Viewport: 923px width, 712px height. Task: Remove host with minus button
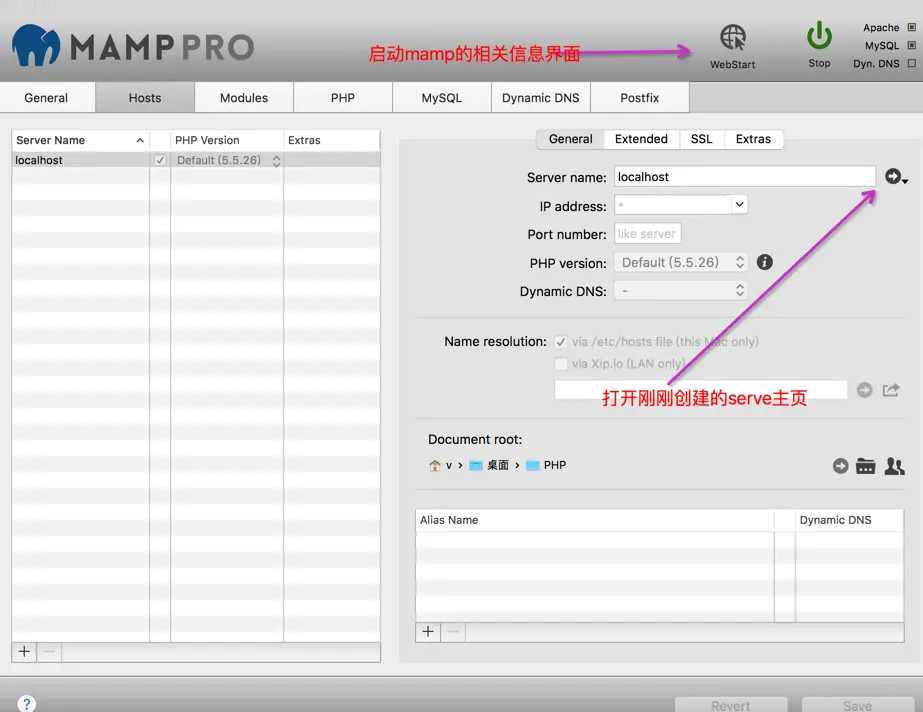[49, 651]
